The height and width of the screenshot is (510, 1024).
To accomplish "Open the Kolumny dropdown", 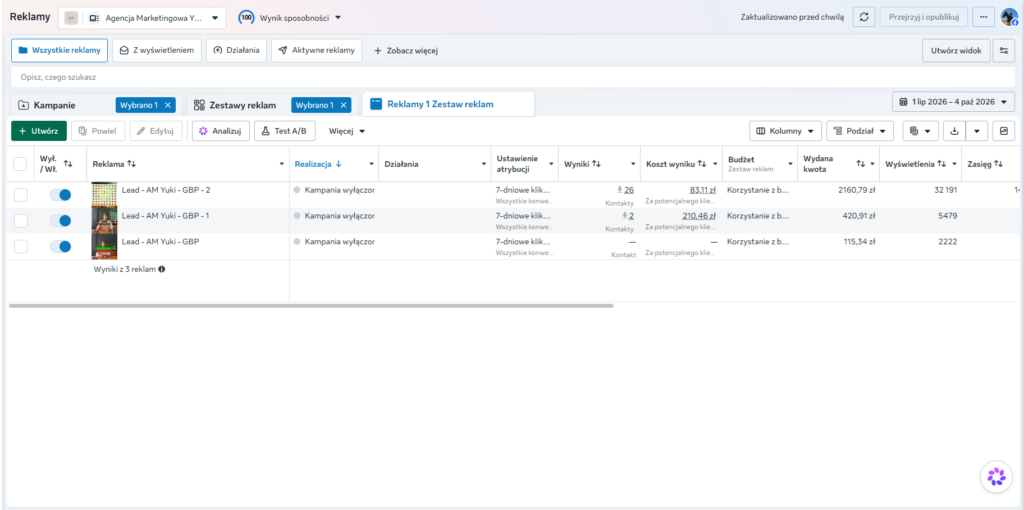I will click(x=785, y=131).
